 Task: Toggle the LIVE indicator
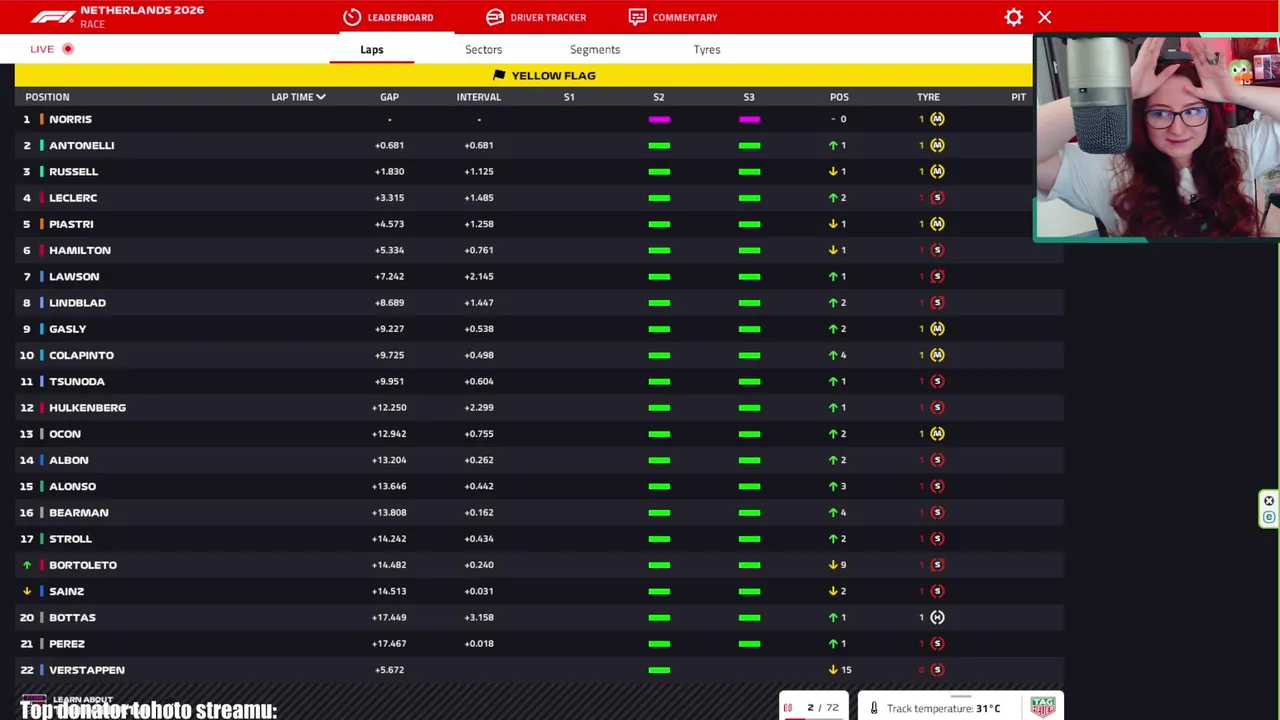click(x=51, y=49)
